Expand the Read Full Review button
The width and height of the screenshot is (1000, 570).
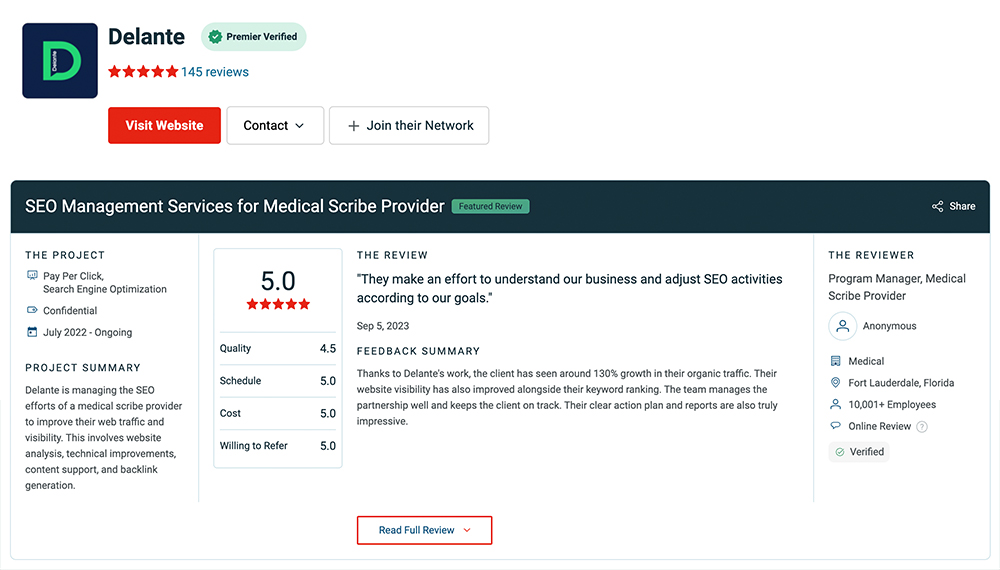(x=424, y=530)
